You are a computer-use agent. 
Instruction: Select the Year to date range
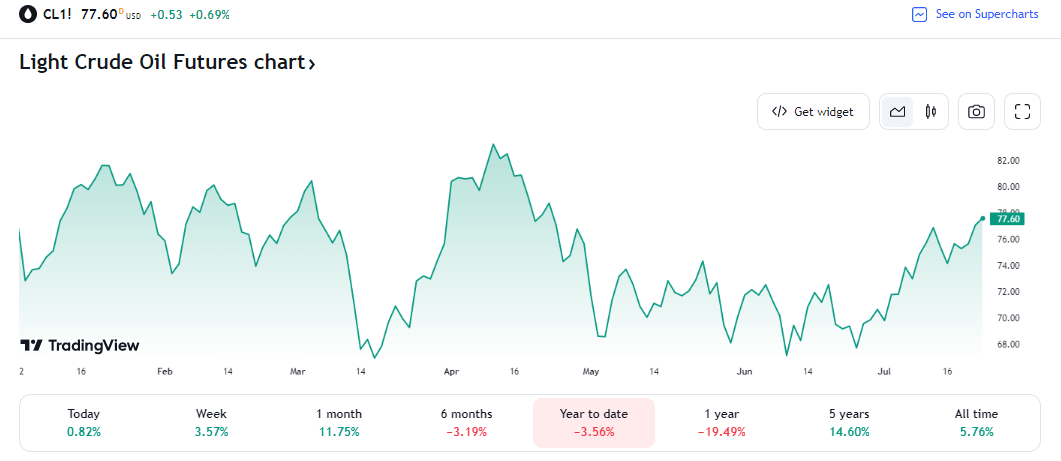point(594,422)
